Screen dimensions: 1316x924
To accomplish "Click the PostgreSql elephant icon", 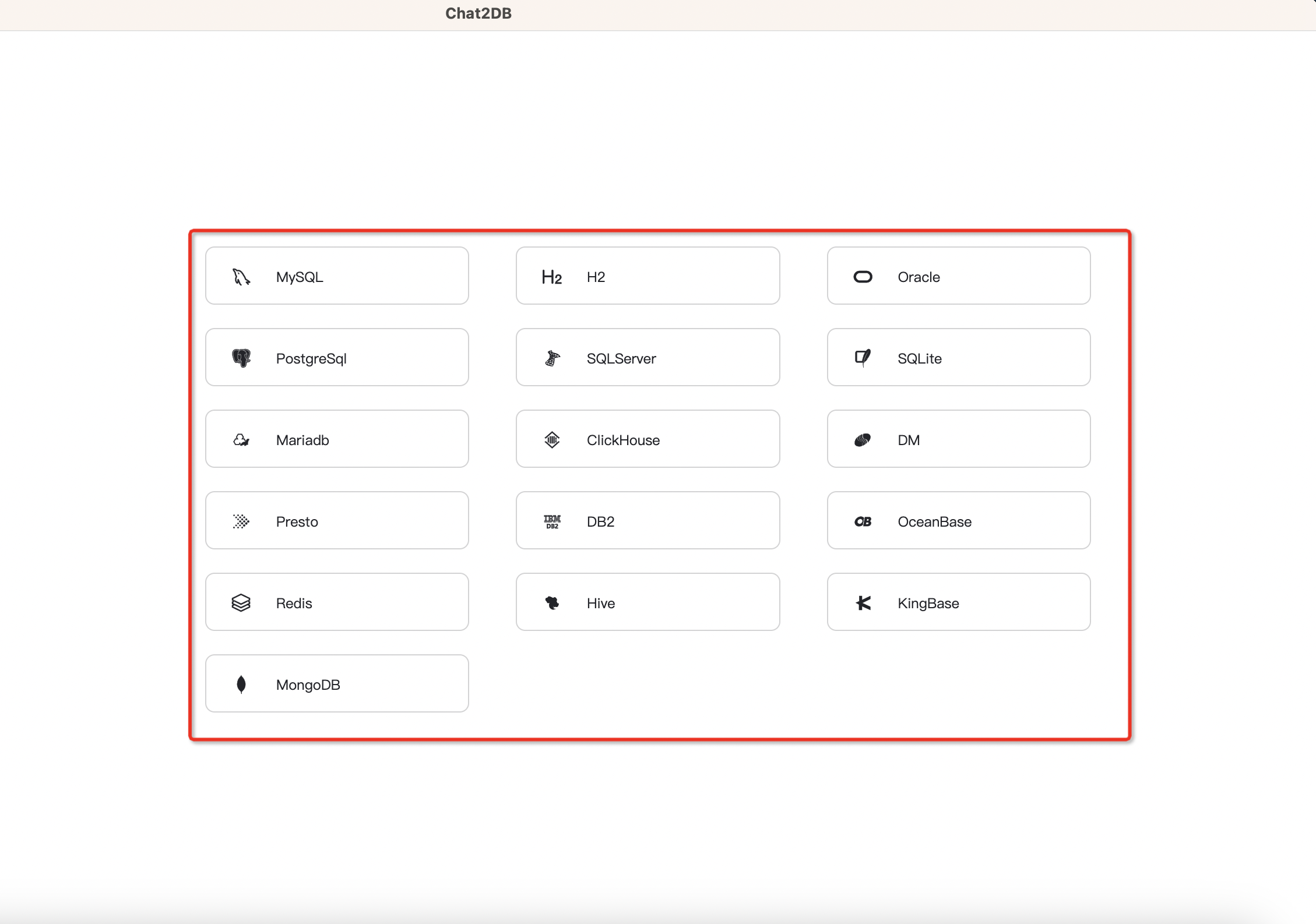I will pyautogui.click(x=241, y=358).
